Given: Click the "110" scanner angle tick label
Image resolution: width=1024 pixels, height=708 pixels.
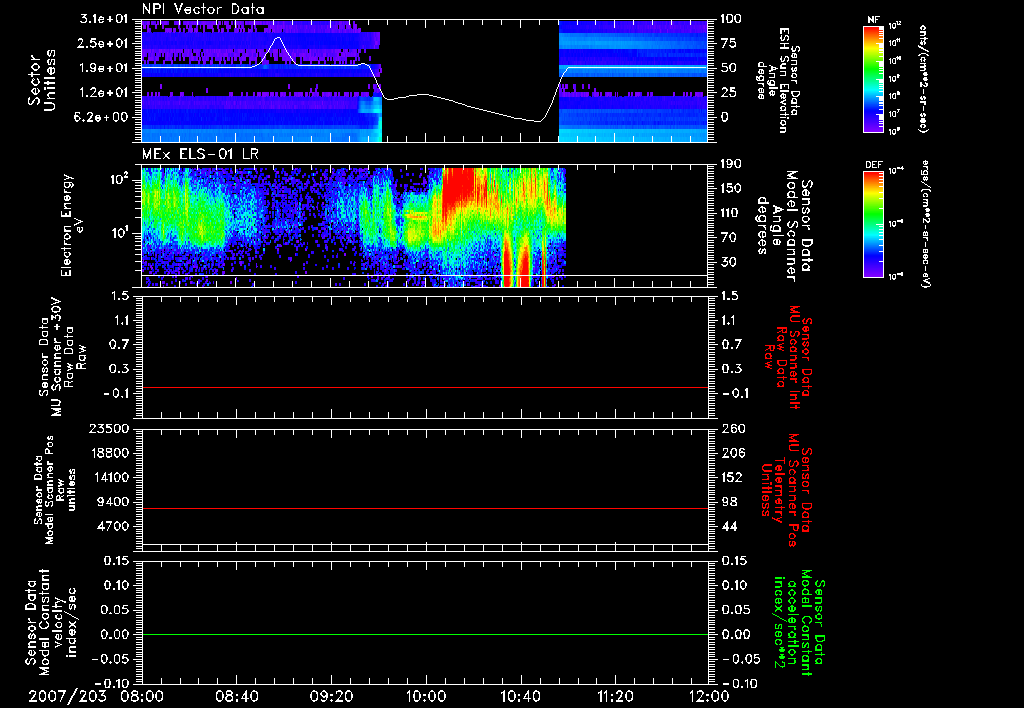Looking at the screenshot, I should [x=731, y=213].
